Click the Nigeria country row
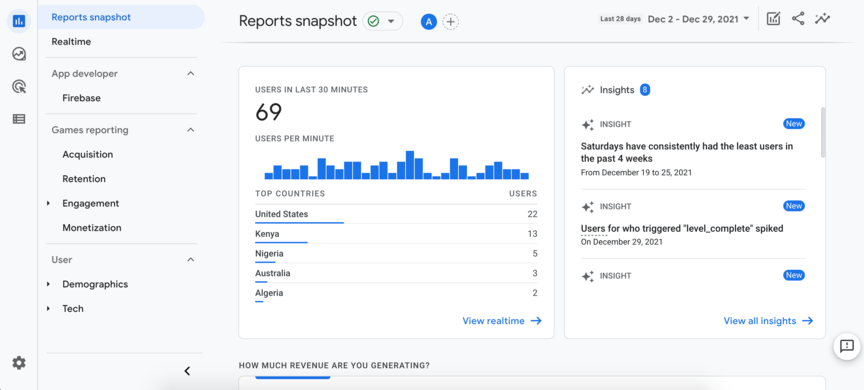 (396, 254)
